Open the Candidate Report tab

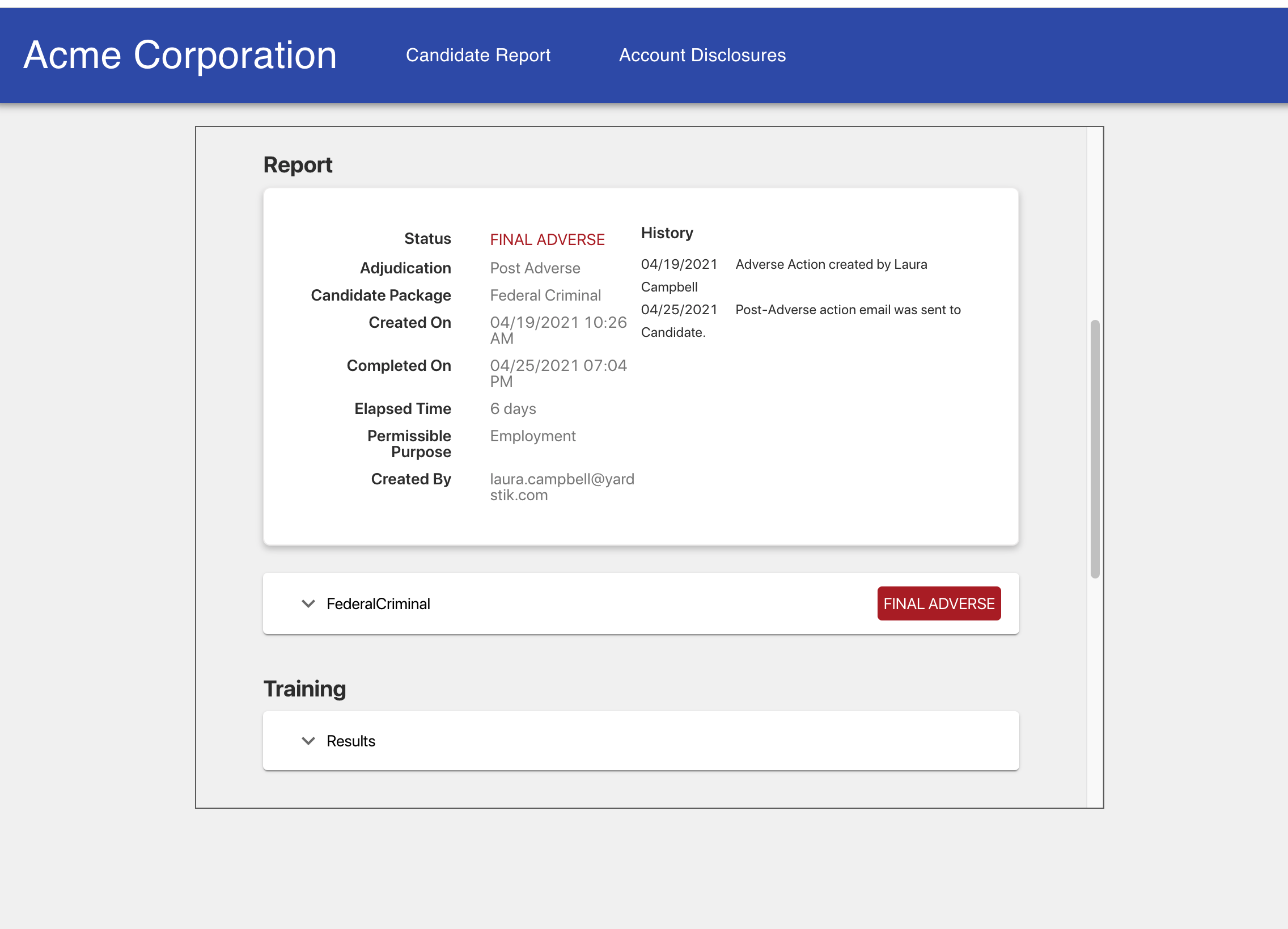tap(477, 55)
